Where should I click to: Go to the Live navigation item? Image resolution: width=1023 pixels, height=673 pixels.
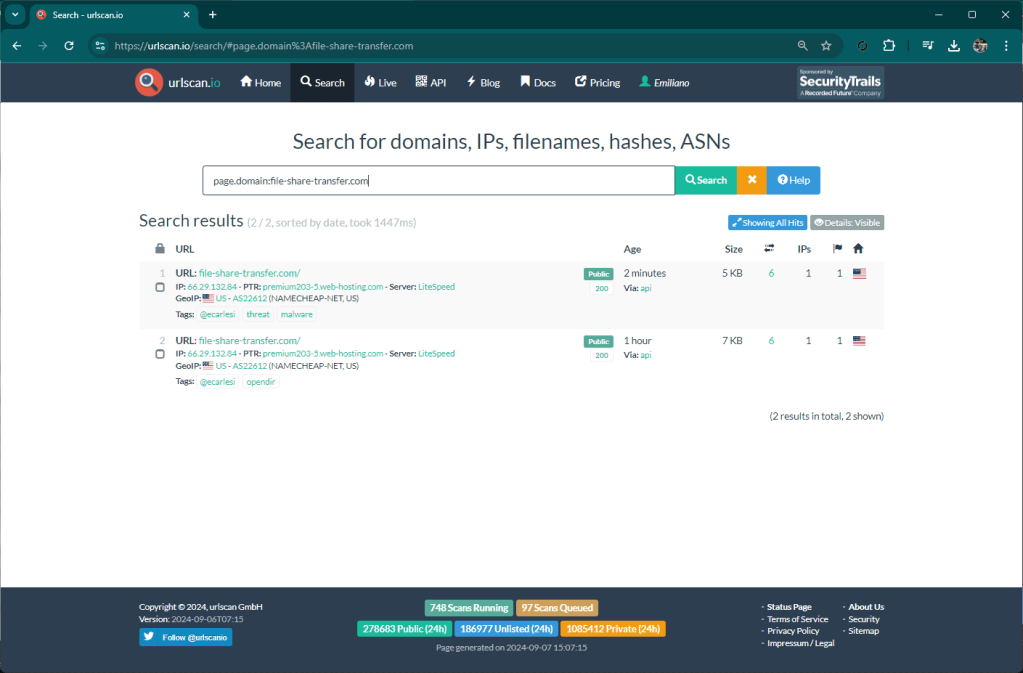pyautogui.click(x=380, y=83)
